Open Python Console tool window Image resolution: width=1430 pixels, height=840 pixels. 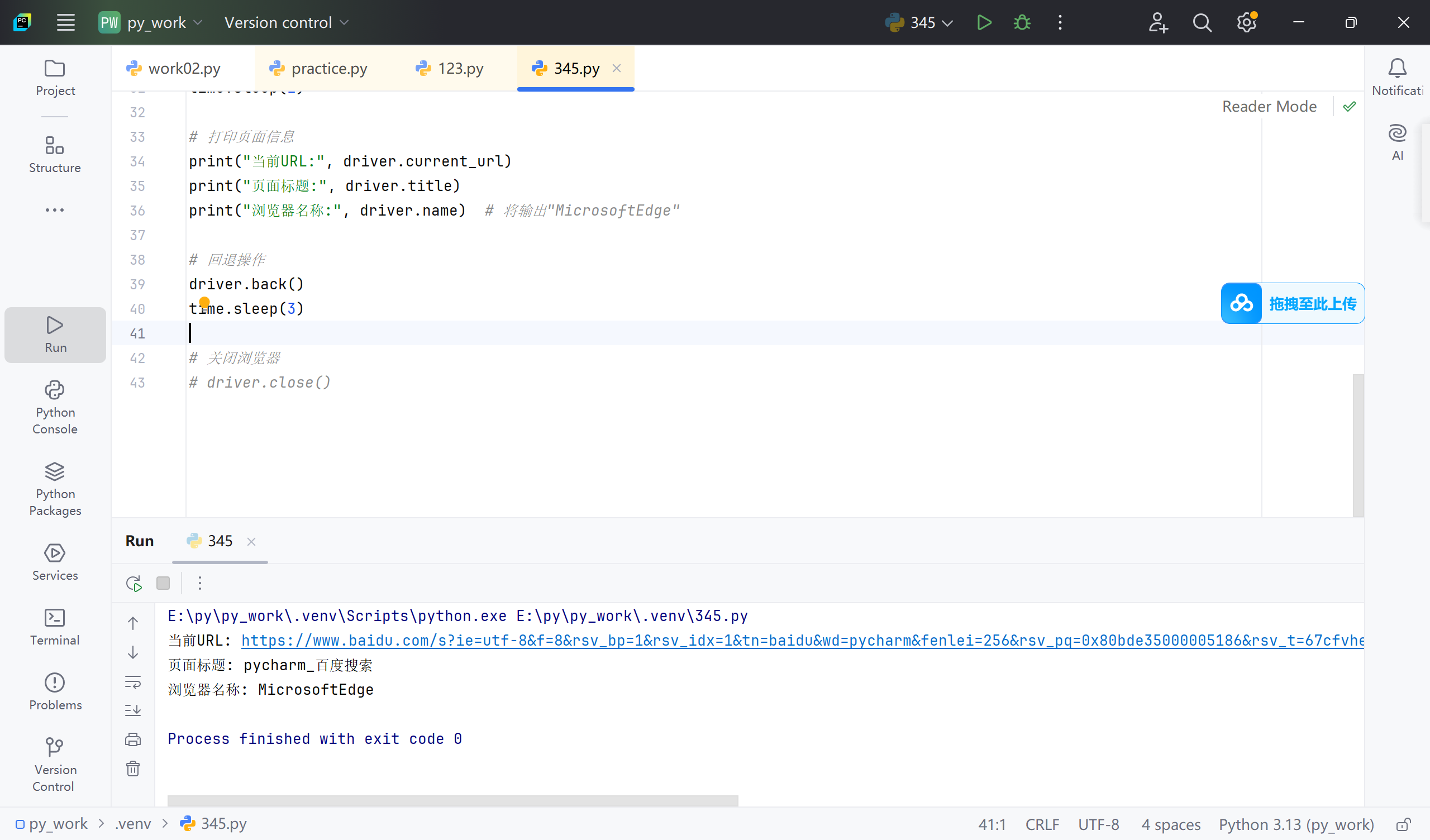coord(55,408)
